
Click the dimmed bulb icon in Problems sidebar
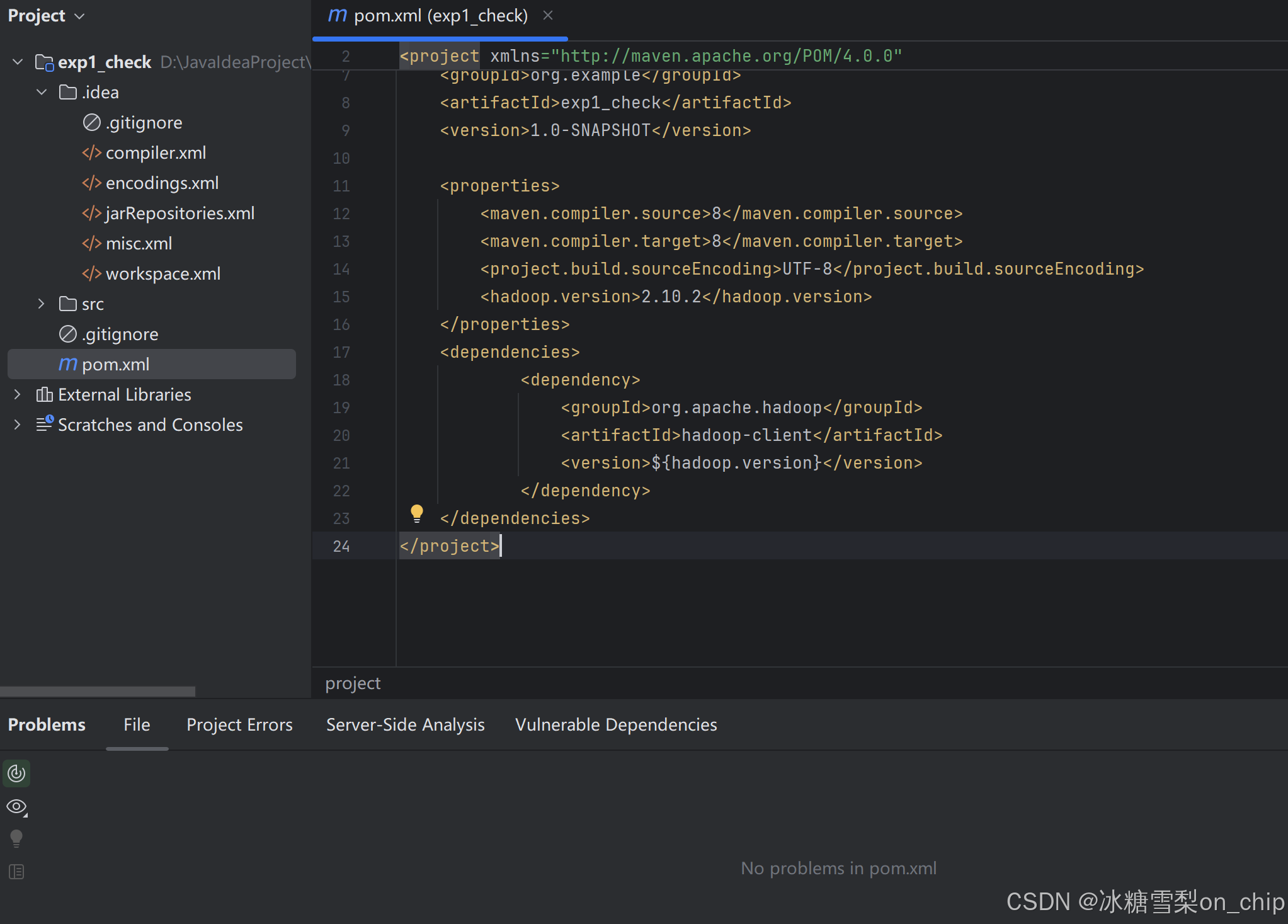[16, 838]
